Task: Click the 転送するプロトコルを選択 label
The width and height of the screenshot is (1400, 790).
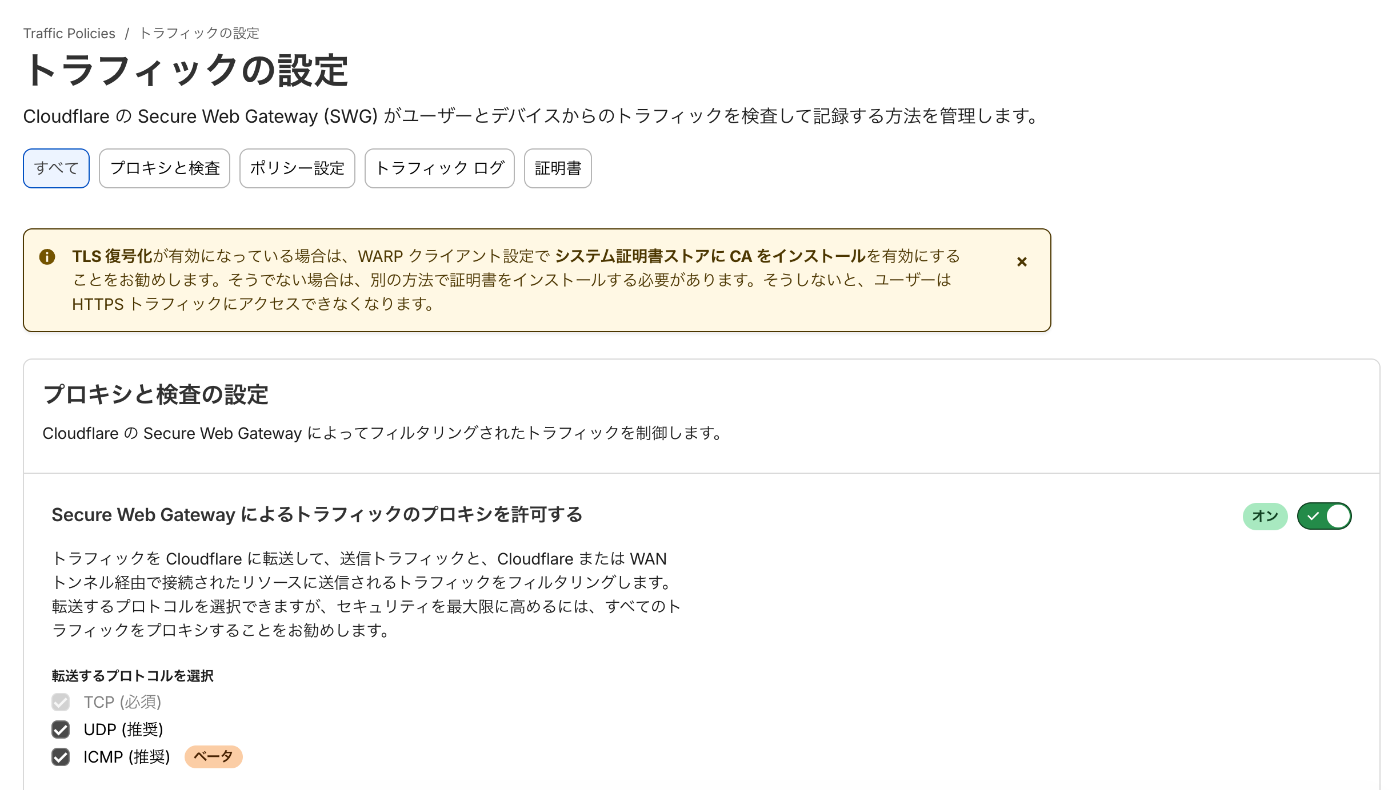Action: tap(133, 676)
